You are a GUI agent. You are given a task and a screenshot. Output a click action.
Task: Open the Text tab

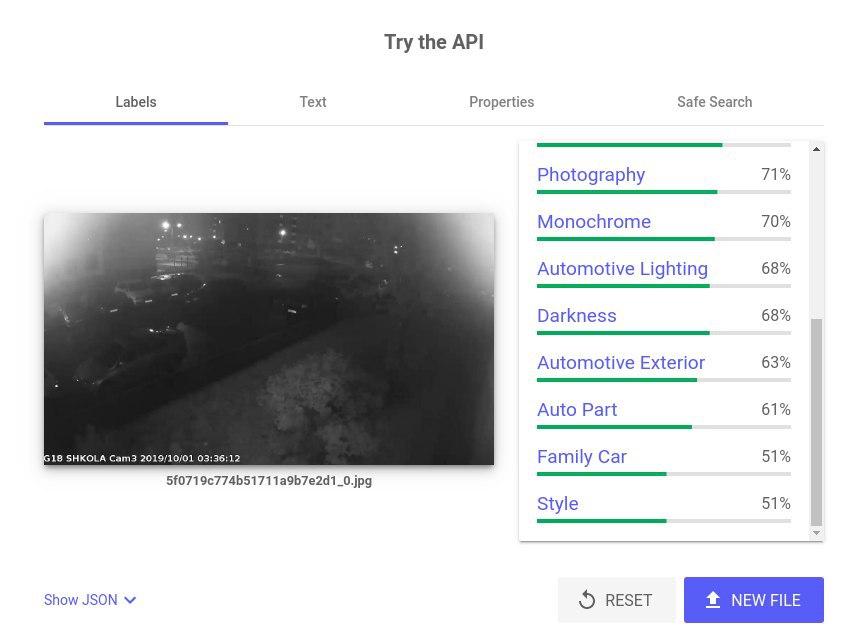[x=313, y=102]
